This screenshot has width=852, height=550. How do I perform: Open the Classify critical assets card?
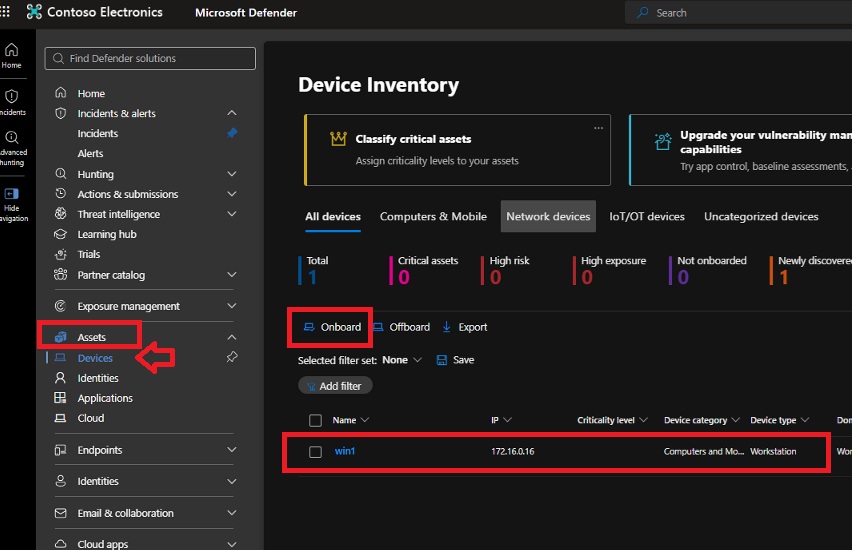457,150
